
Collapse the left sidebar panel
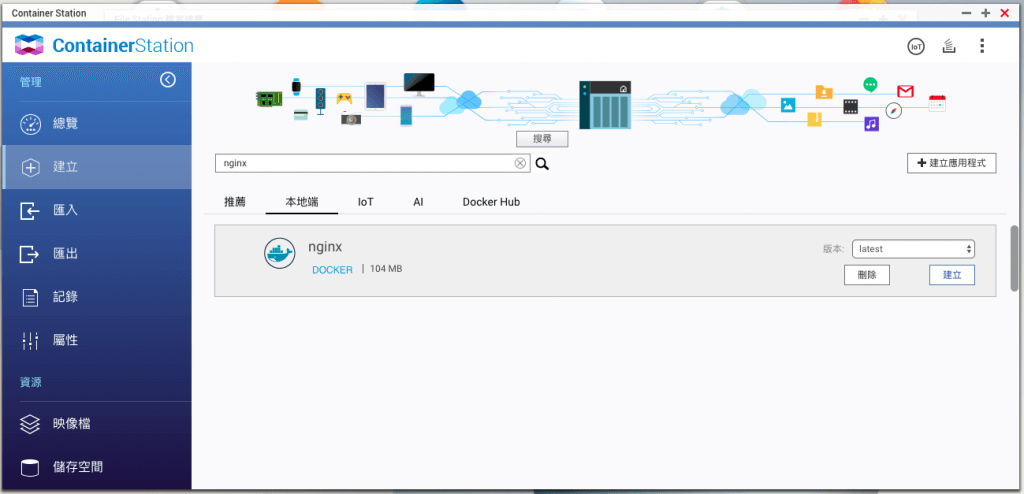(168, 80)
